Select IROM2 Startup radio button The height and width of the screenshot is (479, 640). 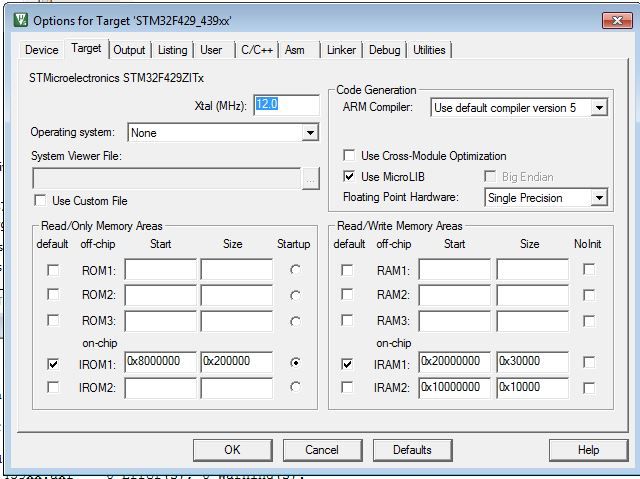[295, 387]
